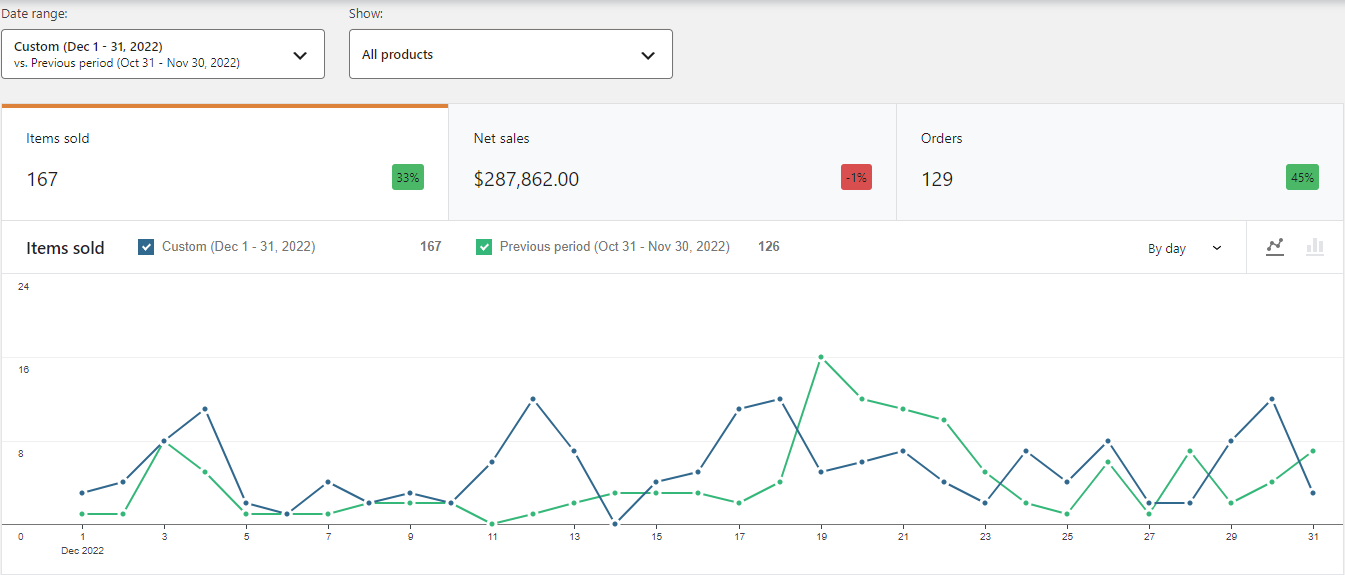Click the 126 previous period total

point(769,246)
